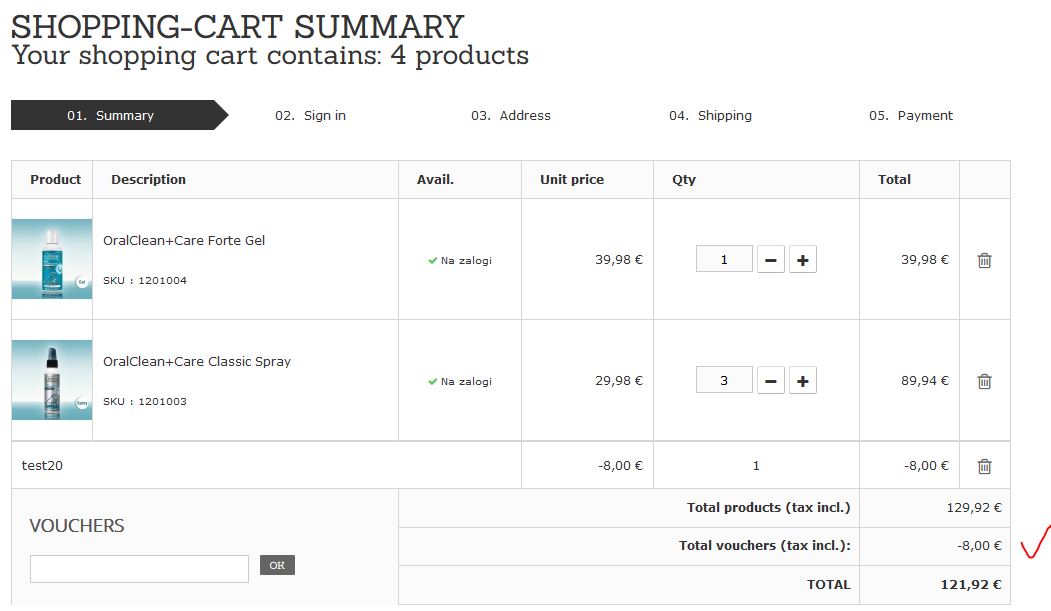This screenshot has width=1051, height=611.
Task: Increase Forte Gel quantity with plus
Action: [x=802, y=260]
